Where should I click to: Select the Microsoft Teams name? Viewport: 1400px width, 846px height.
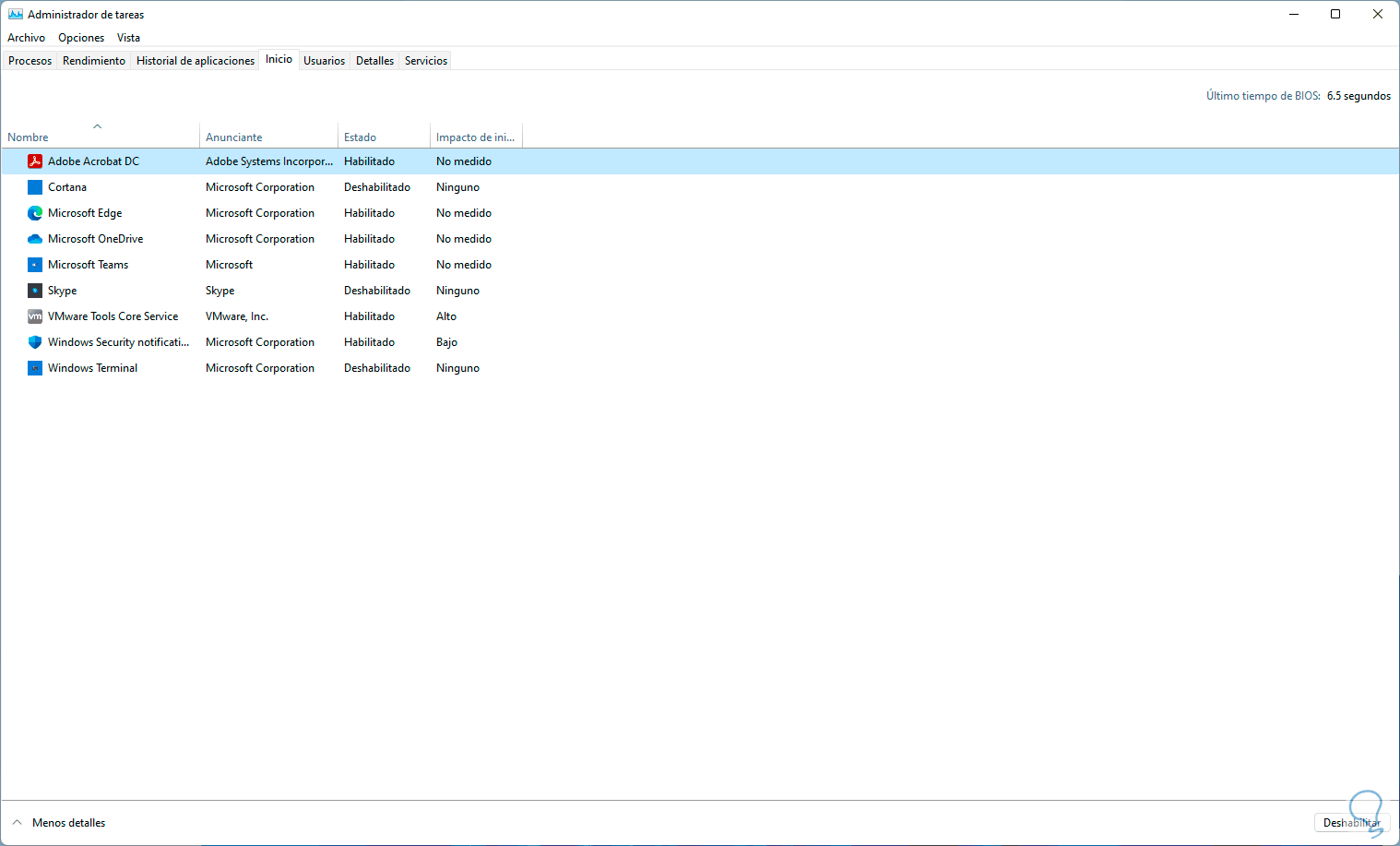coord(89,265)
